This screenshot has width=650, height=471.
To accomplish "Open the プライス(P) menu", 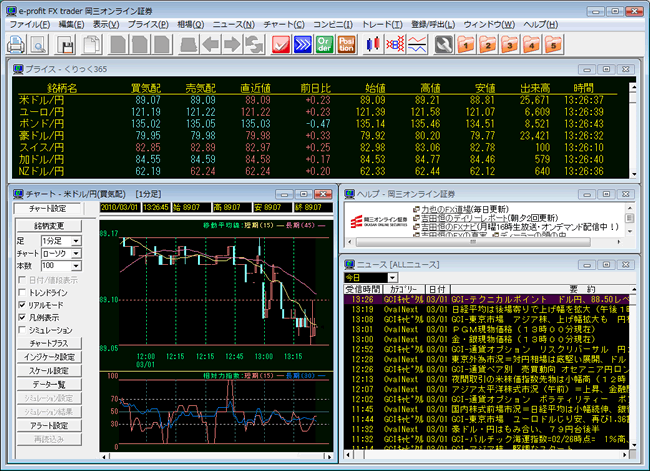I will click(148, 24).
